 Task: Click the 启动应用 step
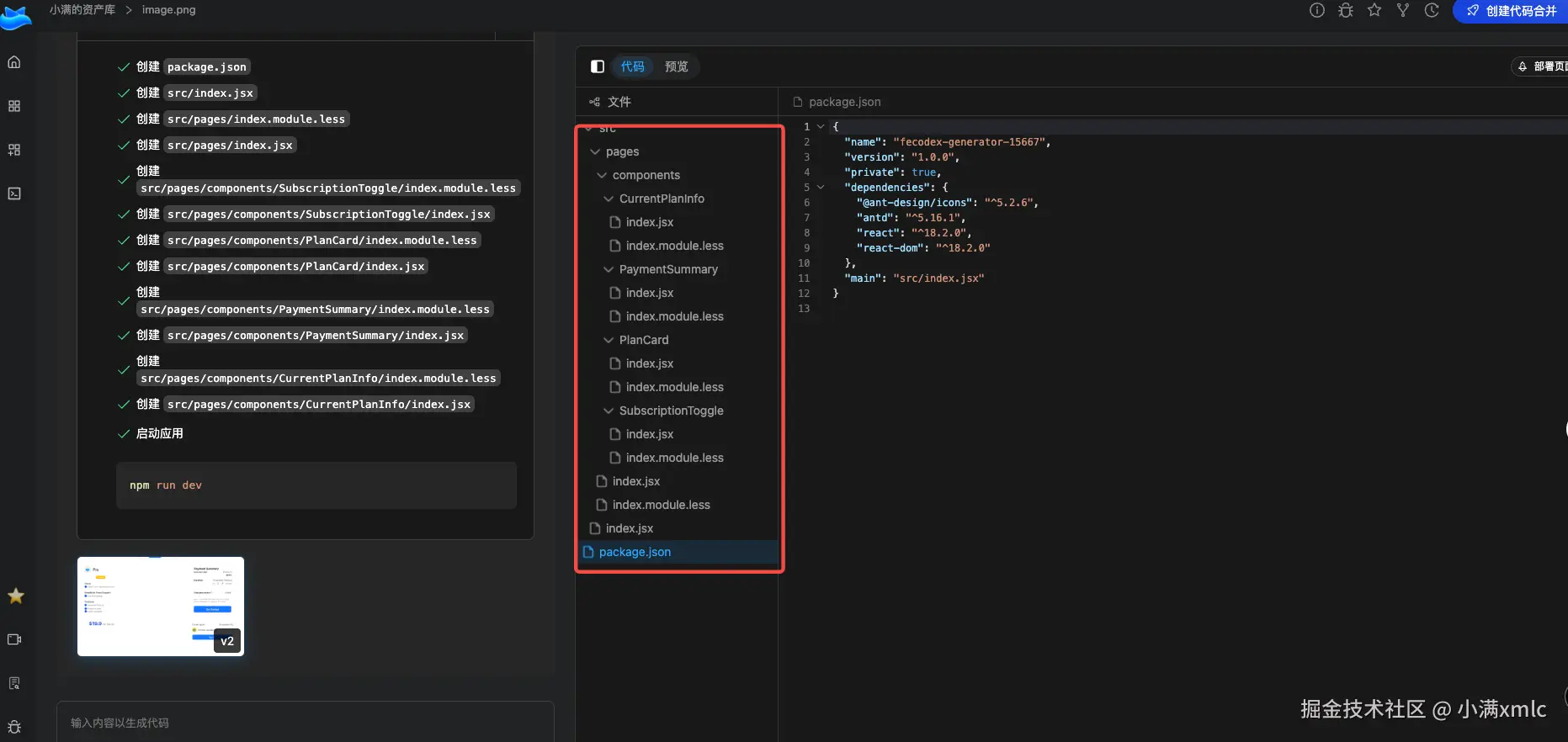pyautogui.click(x=160, y=433)
